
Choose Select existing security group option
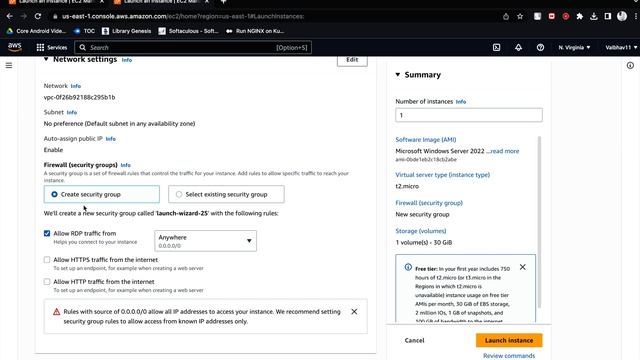click(227, 194)
